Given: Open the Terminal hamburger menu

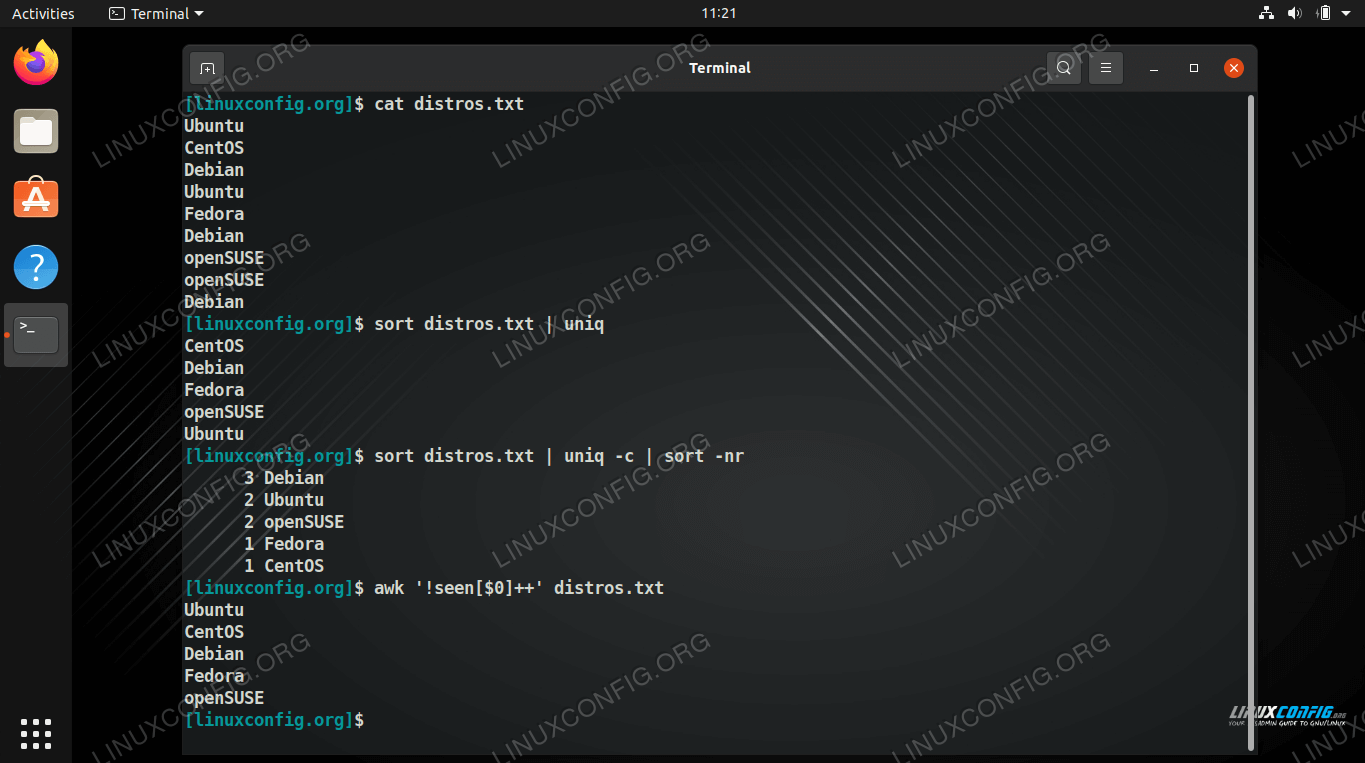Looking at the screenshot, I should (1106, 68).
